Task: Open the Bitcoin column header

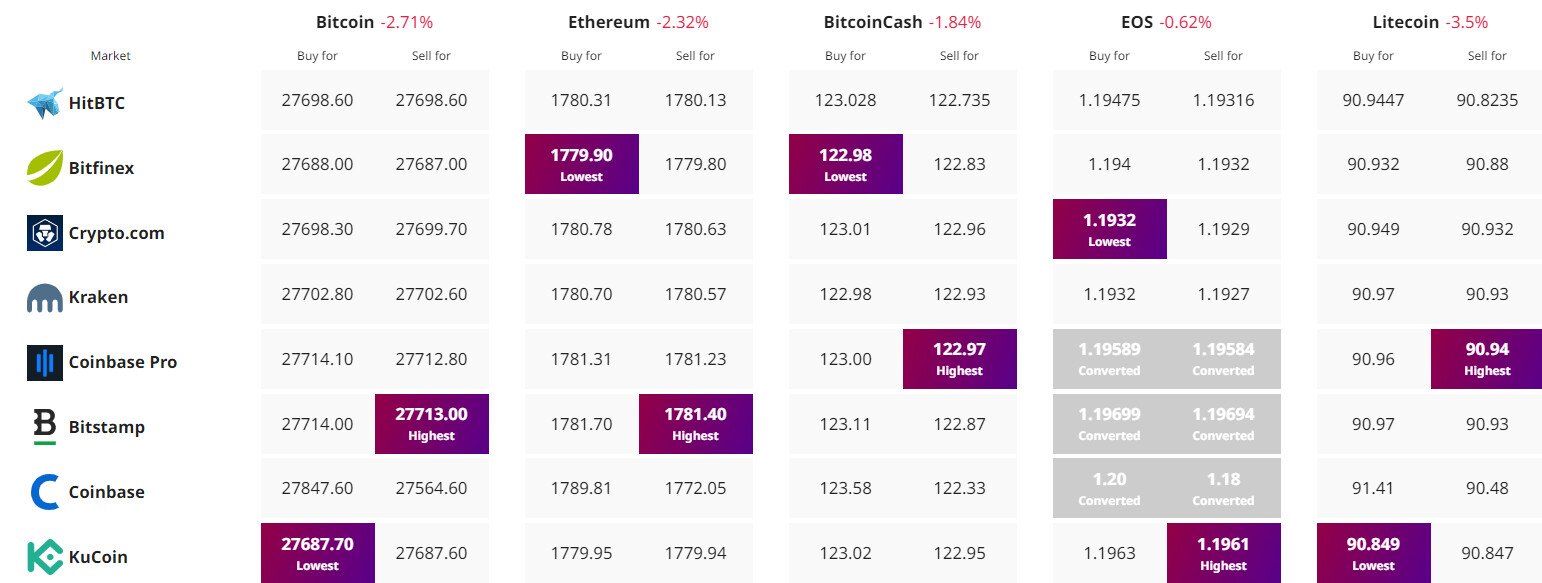Action: click(x=345, y=22)
